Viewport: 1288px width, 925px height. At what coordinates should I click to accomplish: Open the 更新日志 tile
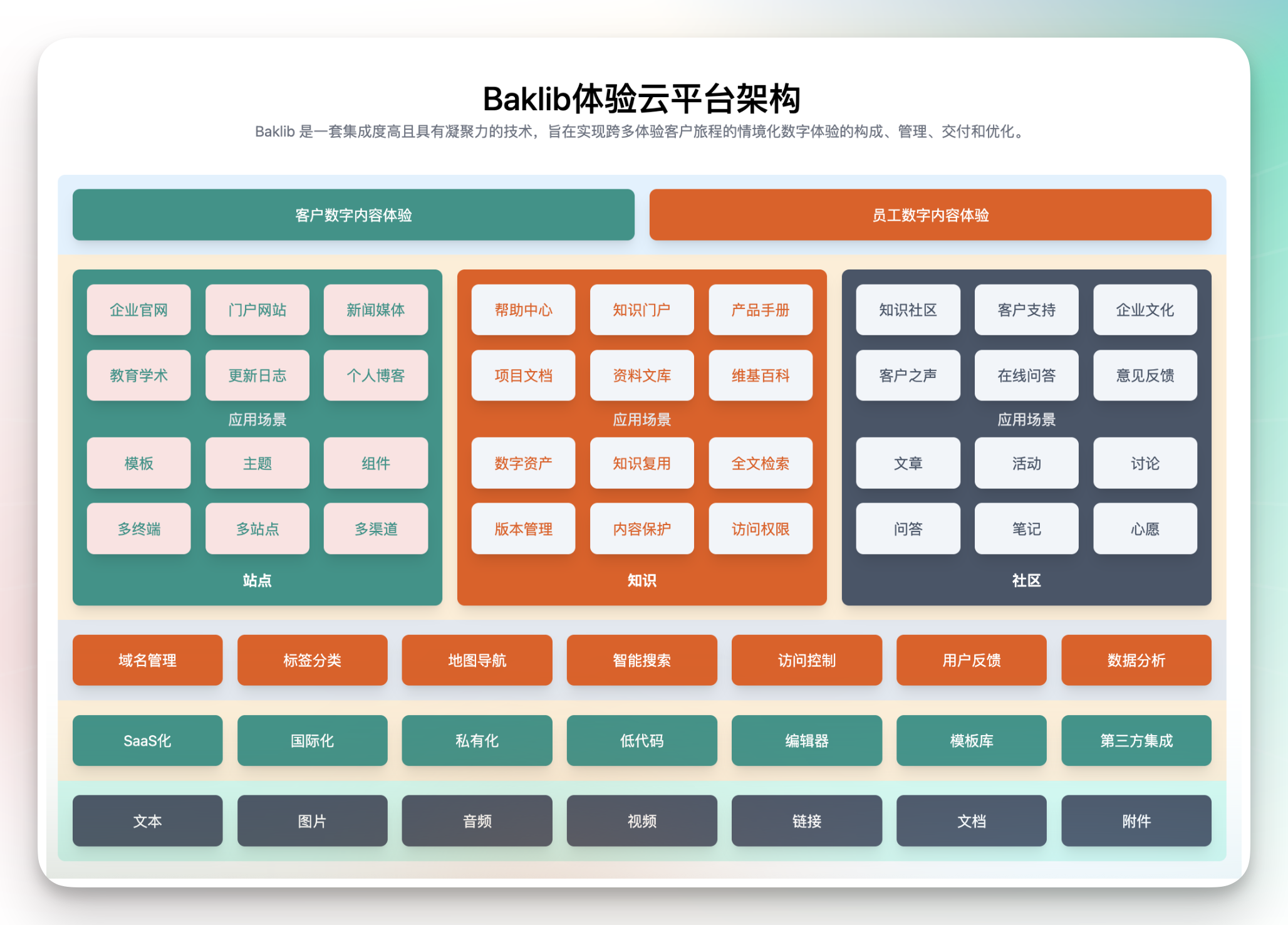pyautogui.click(x=257, y=375)
